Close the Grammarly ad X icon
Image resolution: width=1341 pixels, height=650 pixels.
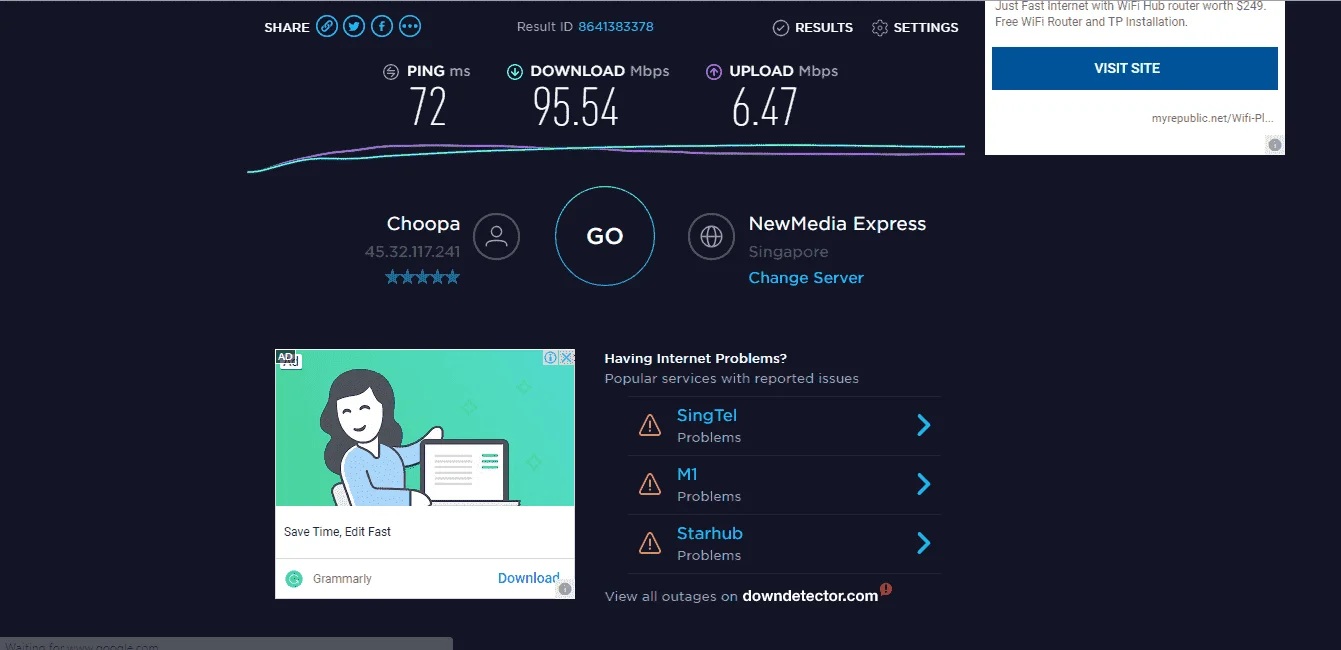pyautogui.click(x=567, y=357)
